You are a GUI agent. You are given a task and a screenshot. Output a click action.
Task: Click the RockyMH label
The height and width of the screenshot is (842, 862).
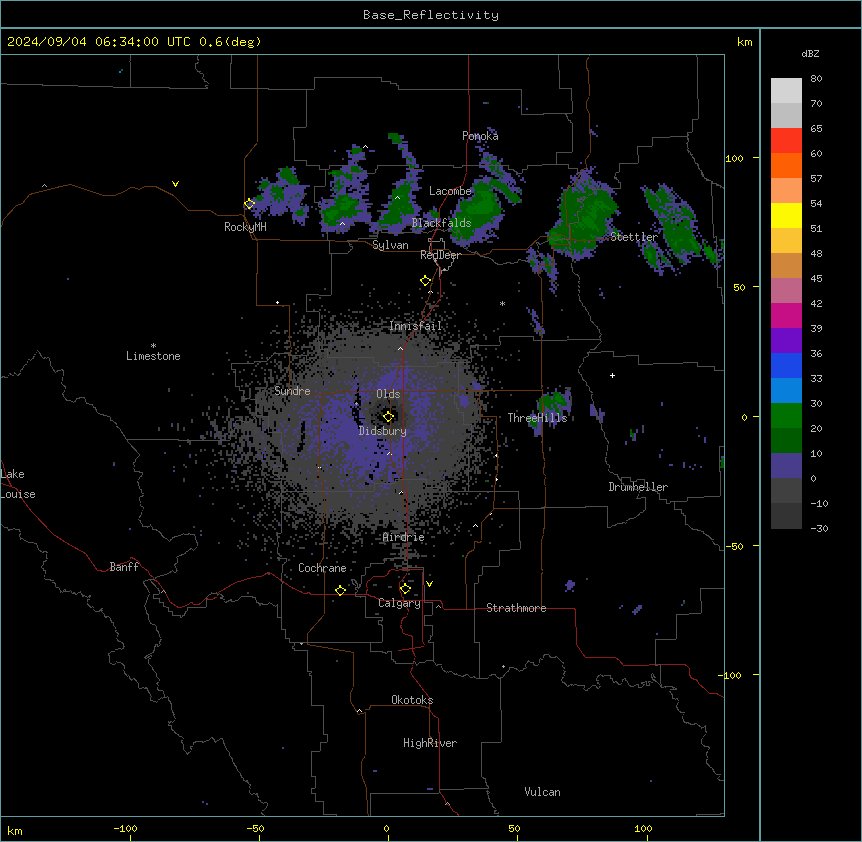[245, 227]
